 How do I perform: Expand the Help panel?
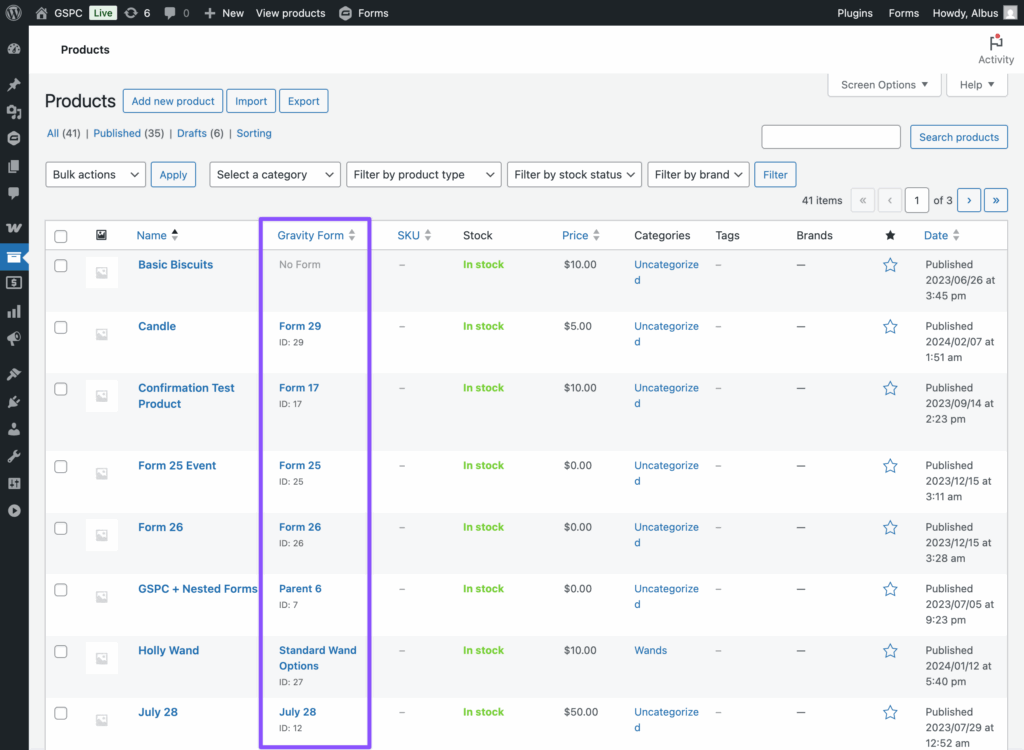(977, 85)
